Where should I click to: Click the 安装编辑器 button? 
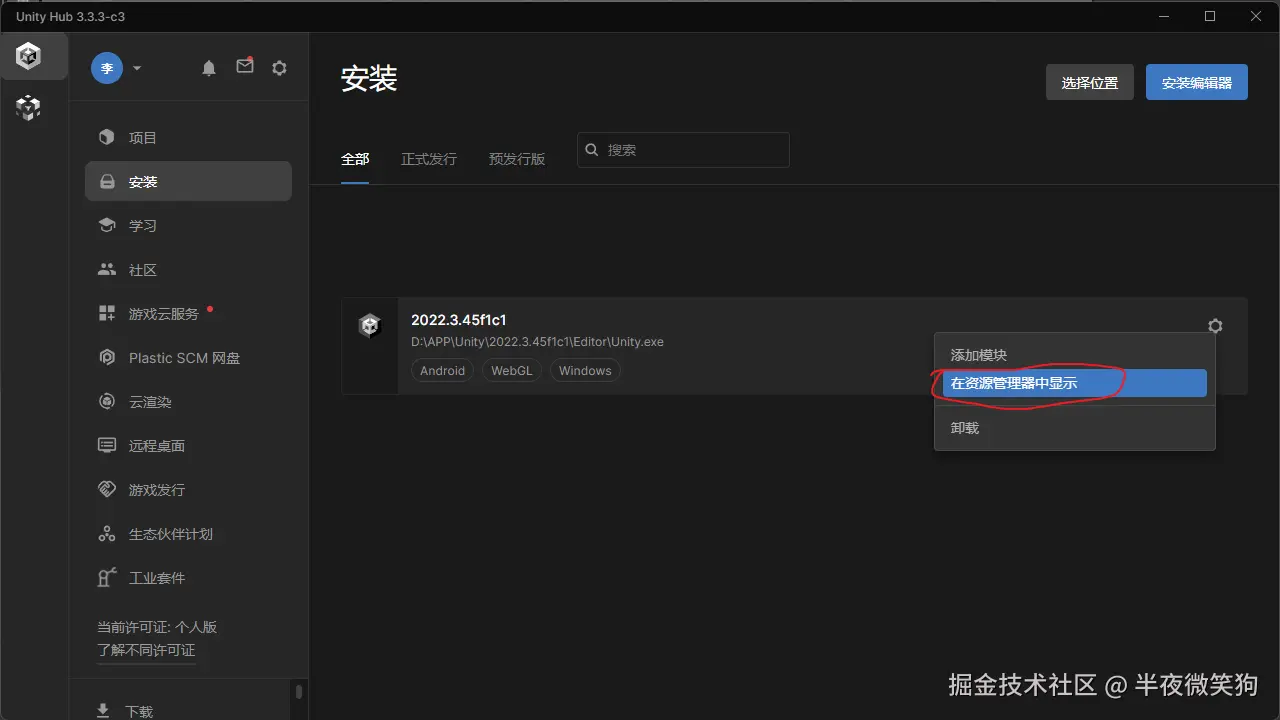coord(1197,83)
